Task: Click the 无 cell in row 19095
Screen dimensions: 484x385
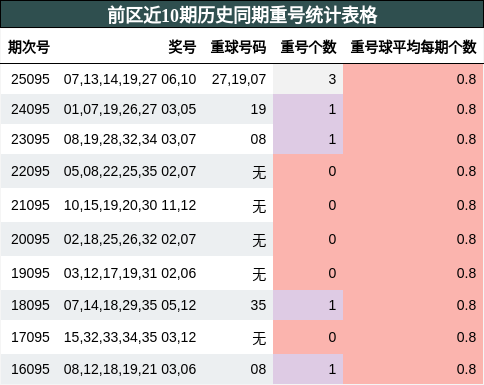Action: 259,274
